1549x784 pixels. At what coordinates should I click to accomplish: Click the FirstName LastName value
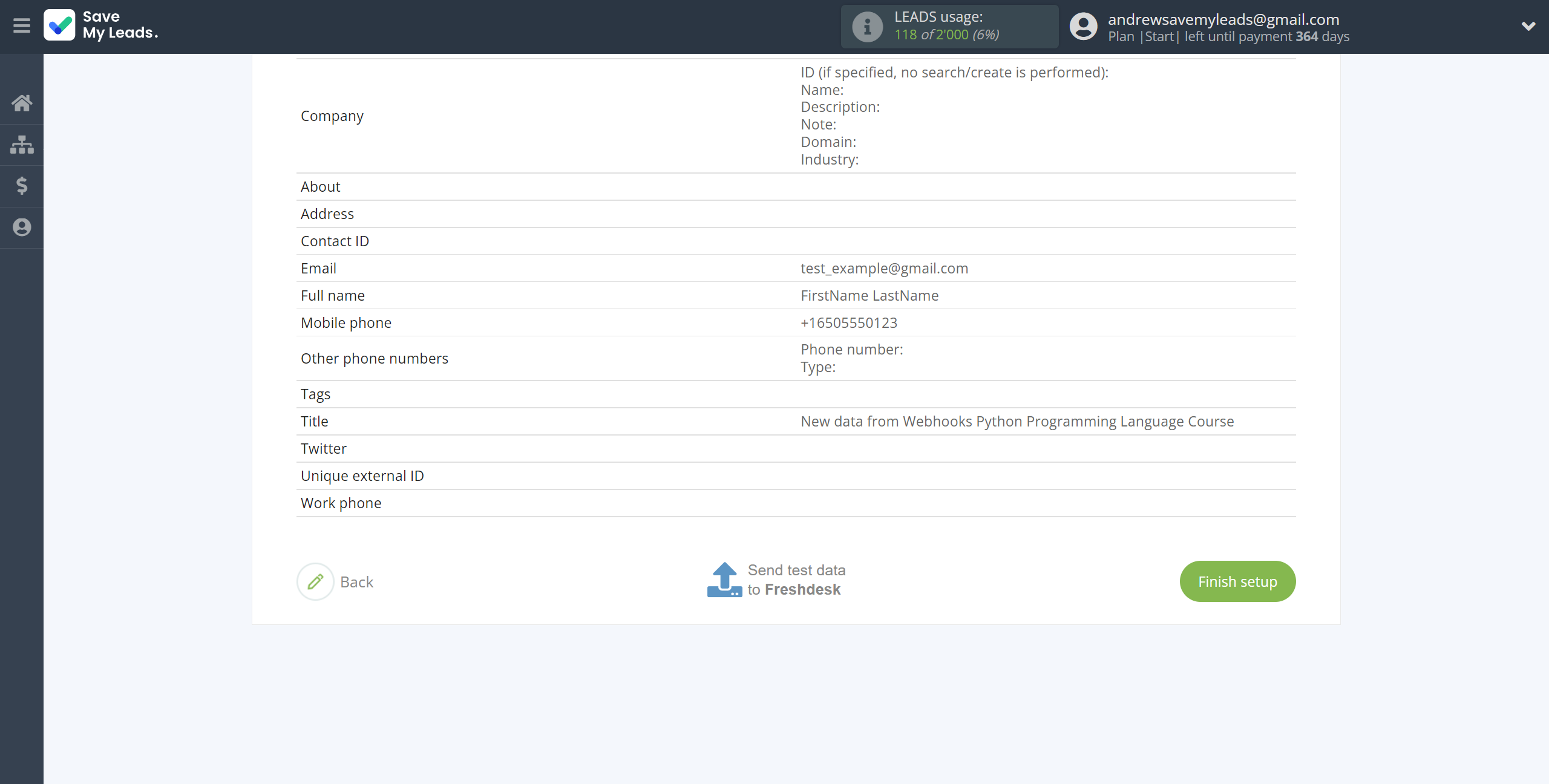[x=869, y=296]
